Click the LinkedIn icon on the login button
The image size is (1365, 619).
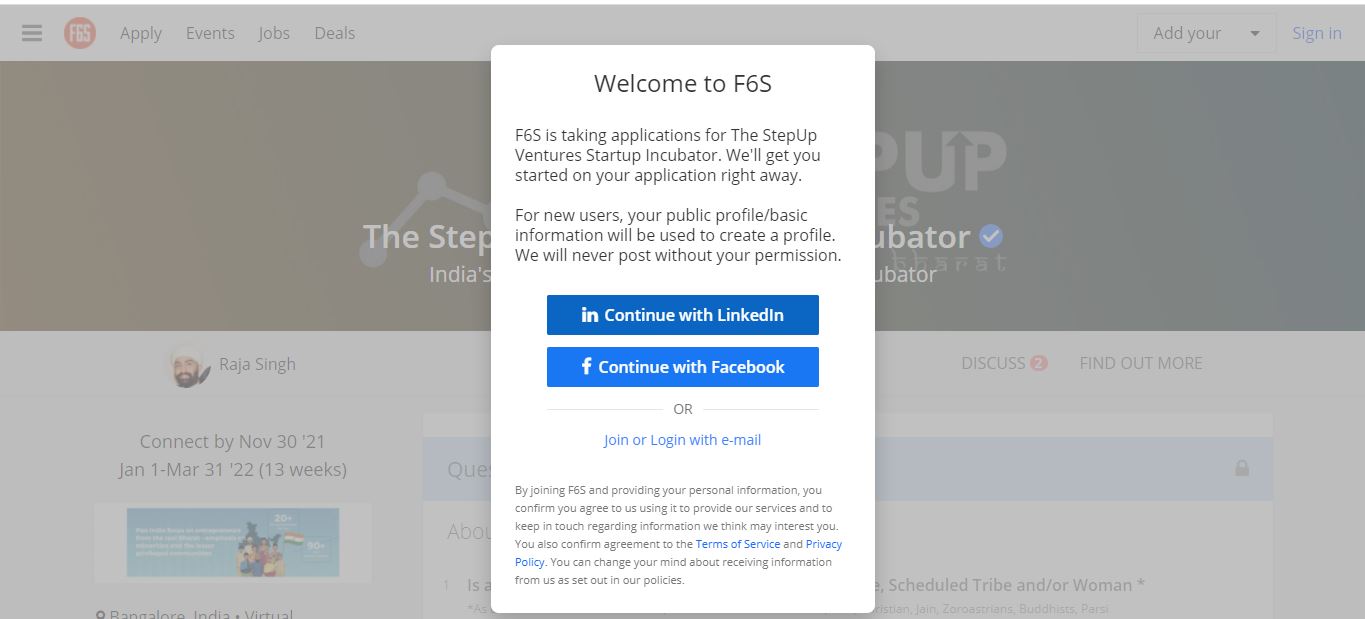pyautogui.click(x=588, y=314)
